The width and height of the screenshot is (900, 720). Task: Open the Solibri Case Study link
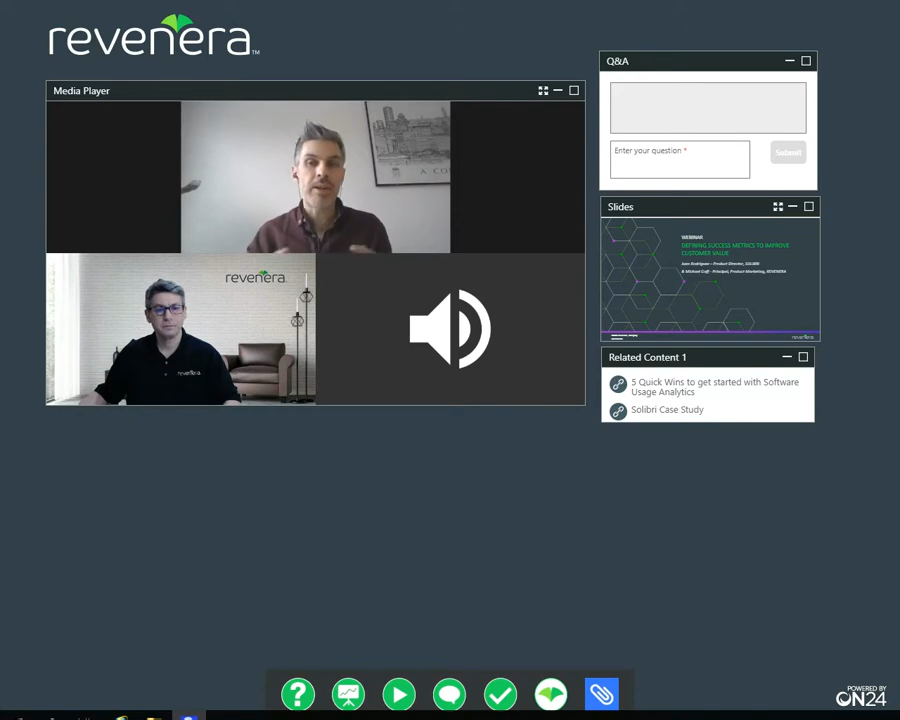667,410
